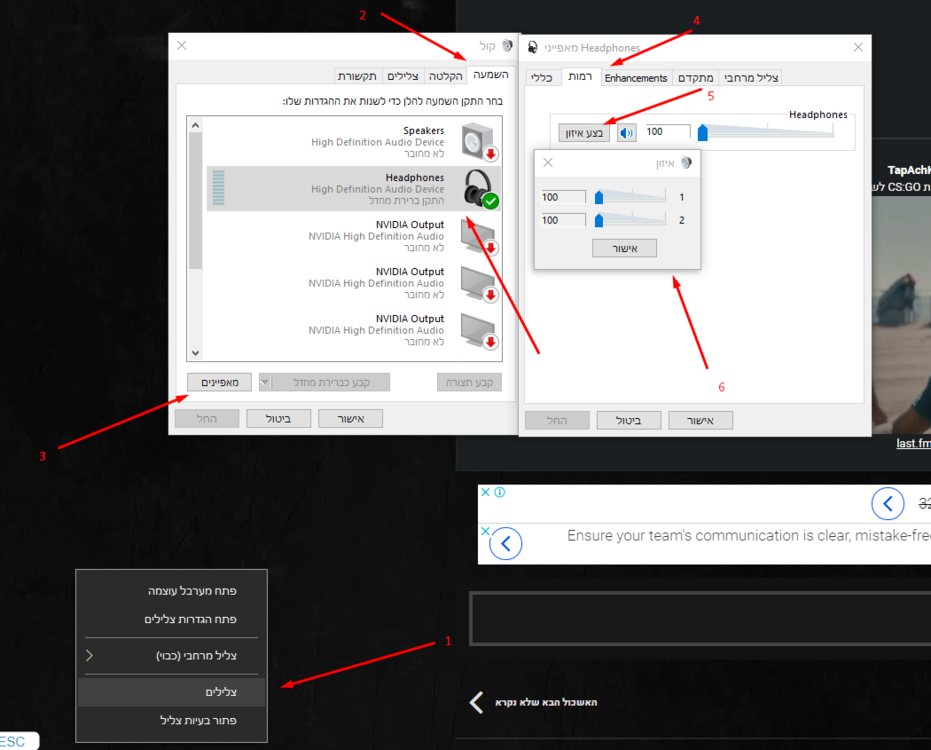Image resolution: width=931 pixels, height=750 pixels.
Task: Click the chevron beside האשכול הבא שלא נקרא
Action: pos(477,703)
